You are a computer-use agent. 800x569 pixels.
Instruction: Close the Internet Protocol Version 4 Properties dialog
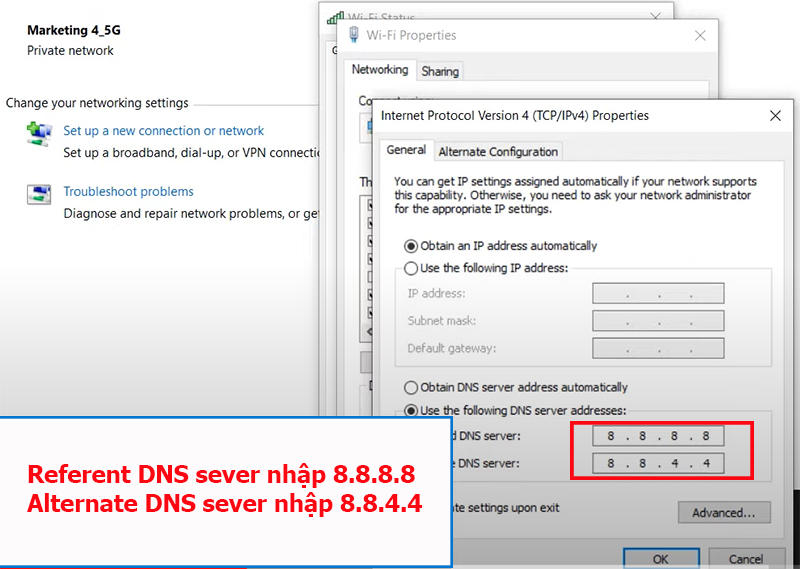[x=775, y=116]
